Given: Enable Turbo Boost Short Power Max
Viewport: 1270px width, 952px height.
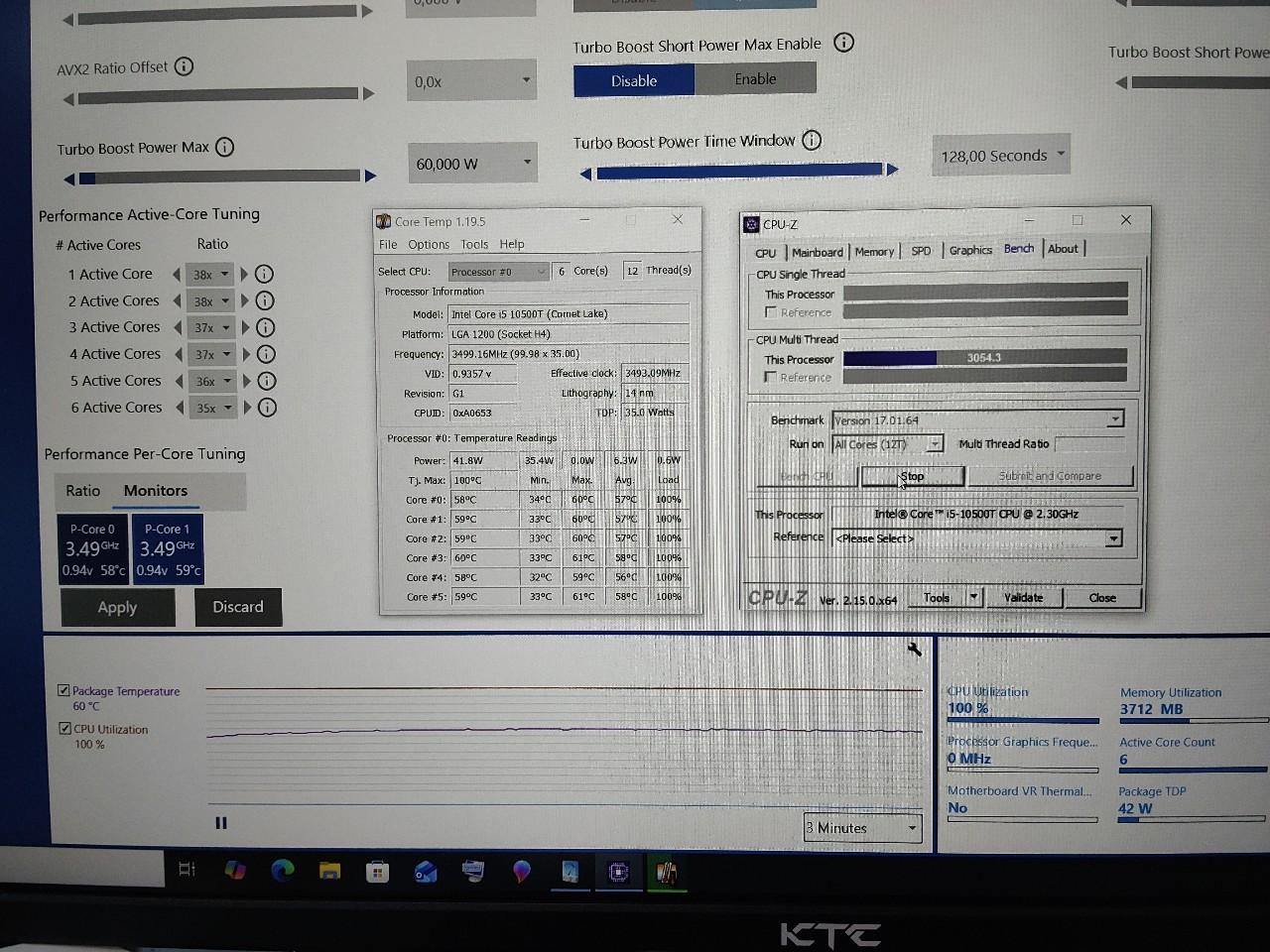Looking at the screenshot, I should [755, 79].
